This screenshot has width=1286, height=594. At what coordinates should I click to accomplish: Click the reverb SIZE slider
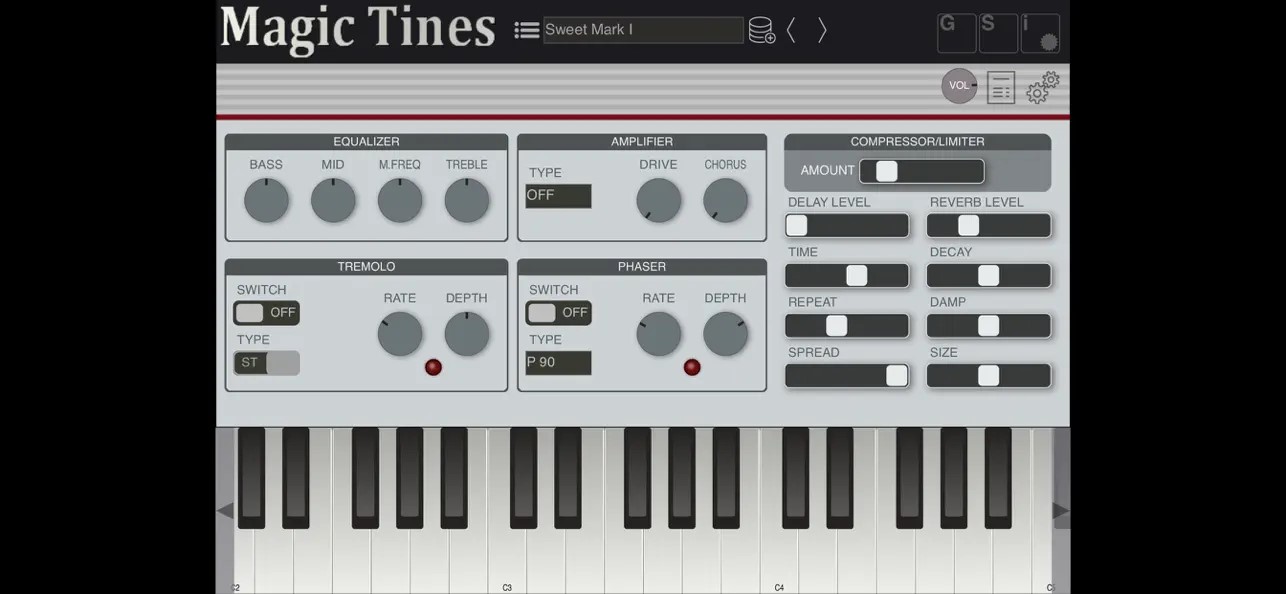pyautogui.click(x=989, y=376)
